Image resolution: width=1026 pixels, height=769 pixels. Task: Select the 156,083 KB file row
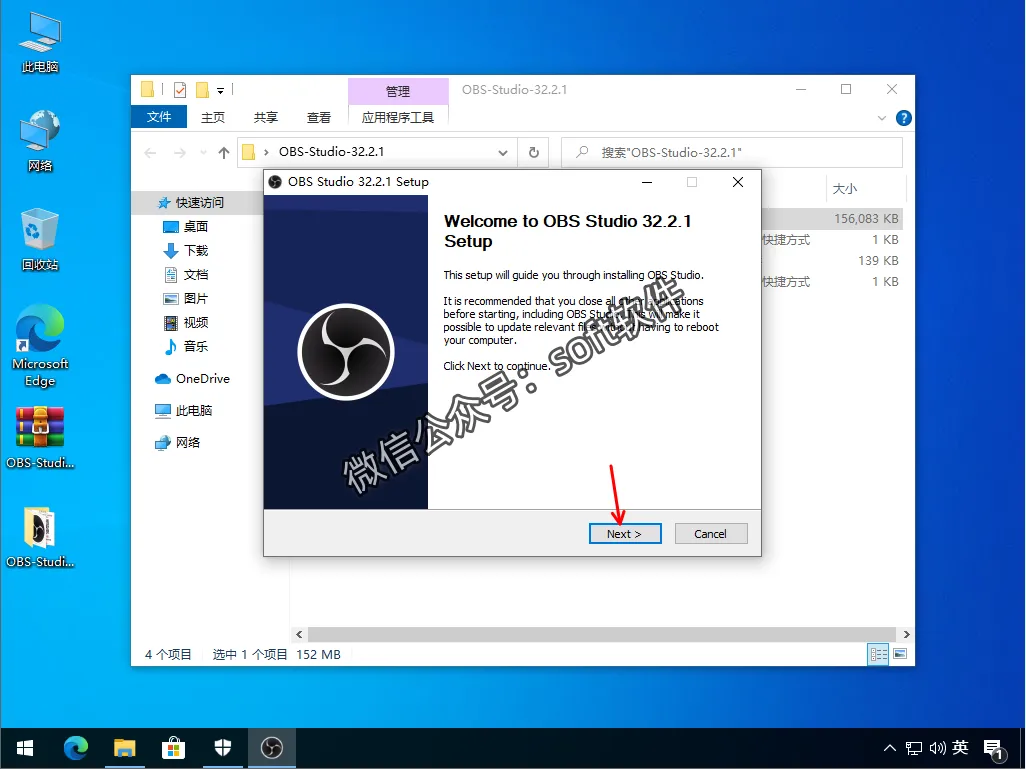[x=832, y=219]
